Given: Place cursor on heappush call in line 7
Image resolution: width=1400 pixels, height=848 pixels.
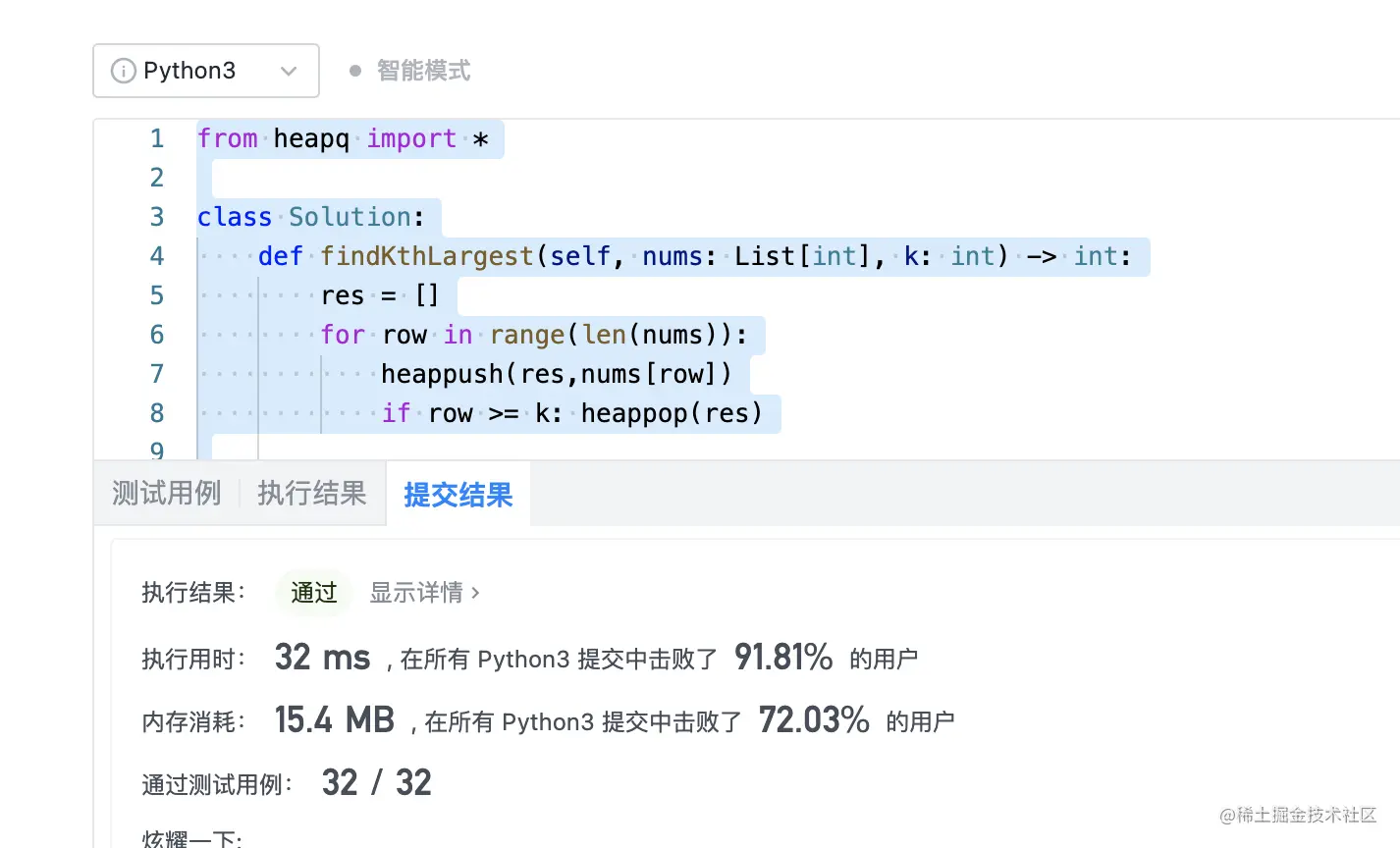Looking at the screenshot, I should [442, 374].
